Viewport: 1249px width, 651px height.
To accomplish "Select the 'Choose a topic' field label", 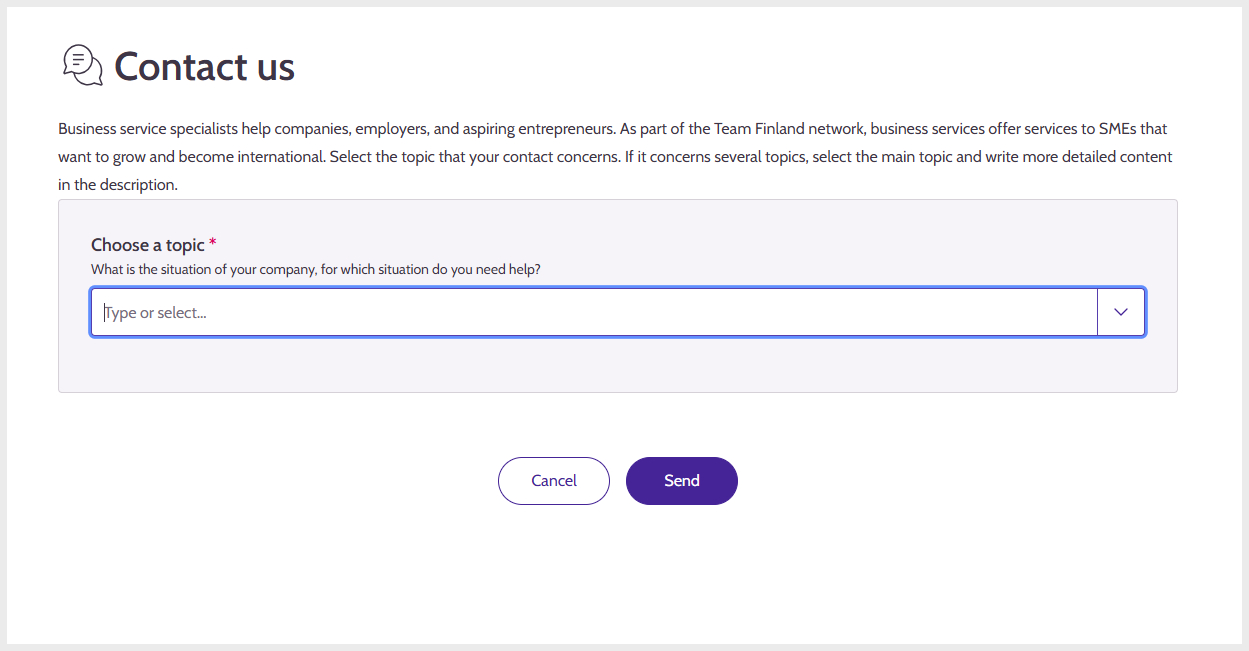I will (148, 245).
